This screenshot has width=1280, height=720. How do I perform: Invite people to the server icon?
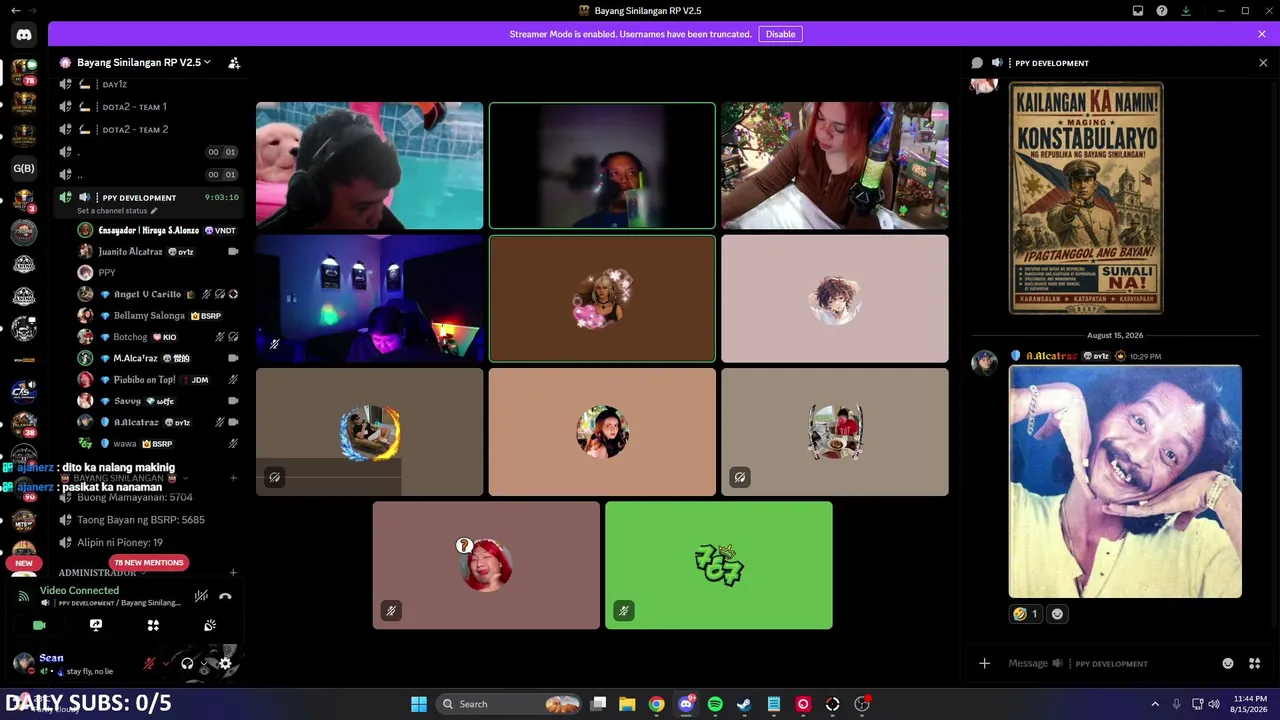pos(234,62)
